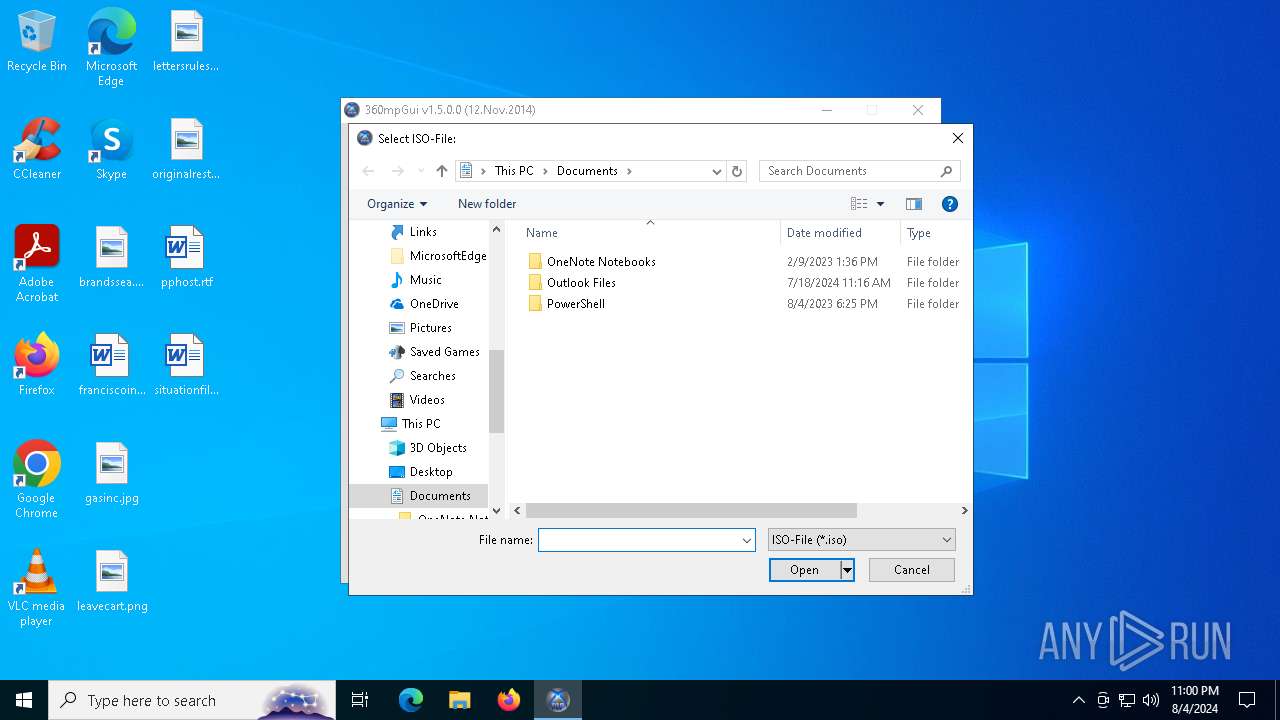Open the Windows Start menu
The height and width of the screenshot is (720, 1280).
24,700
